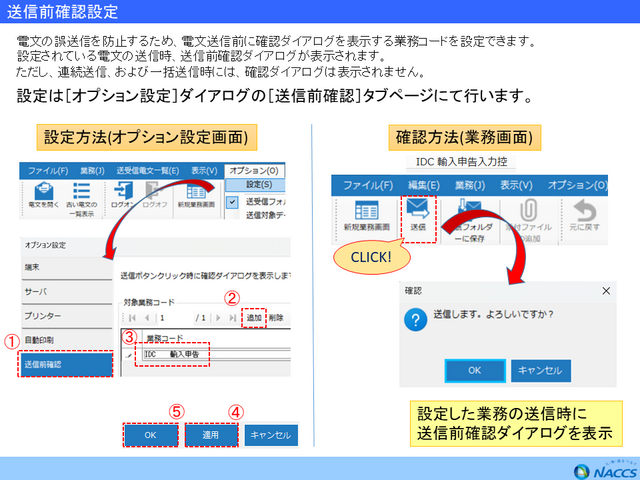Open 編集(E) menu in IDC window
Image resolution: width=640 pixels, height=480 pixels.
[x=424, y=185]
